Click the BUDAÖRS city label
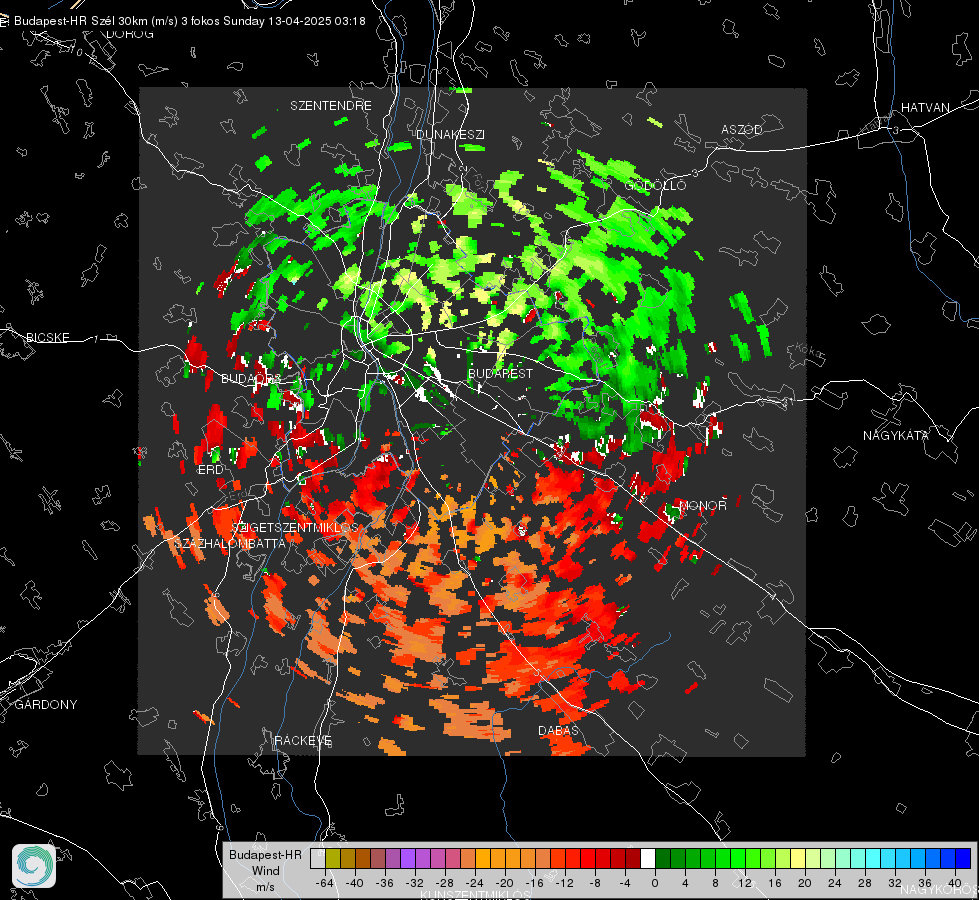Image resolution: width=979 pixels, height=900 pixels. coord(251,378)
